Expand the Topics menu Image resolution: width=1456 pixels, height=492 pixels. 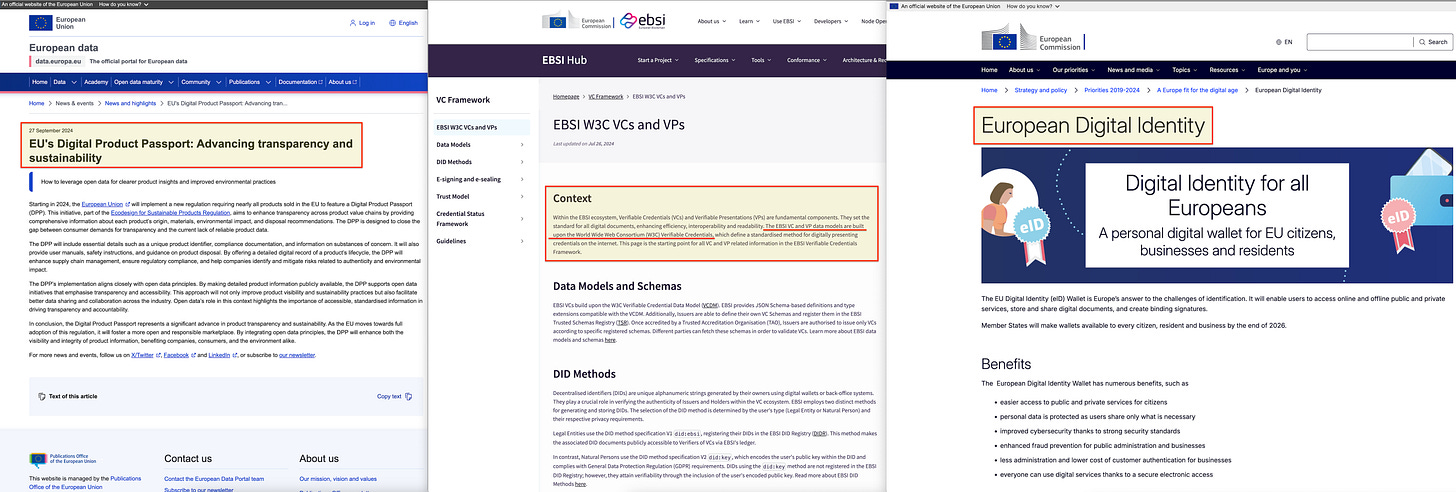1184,70
